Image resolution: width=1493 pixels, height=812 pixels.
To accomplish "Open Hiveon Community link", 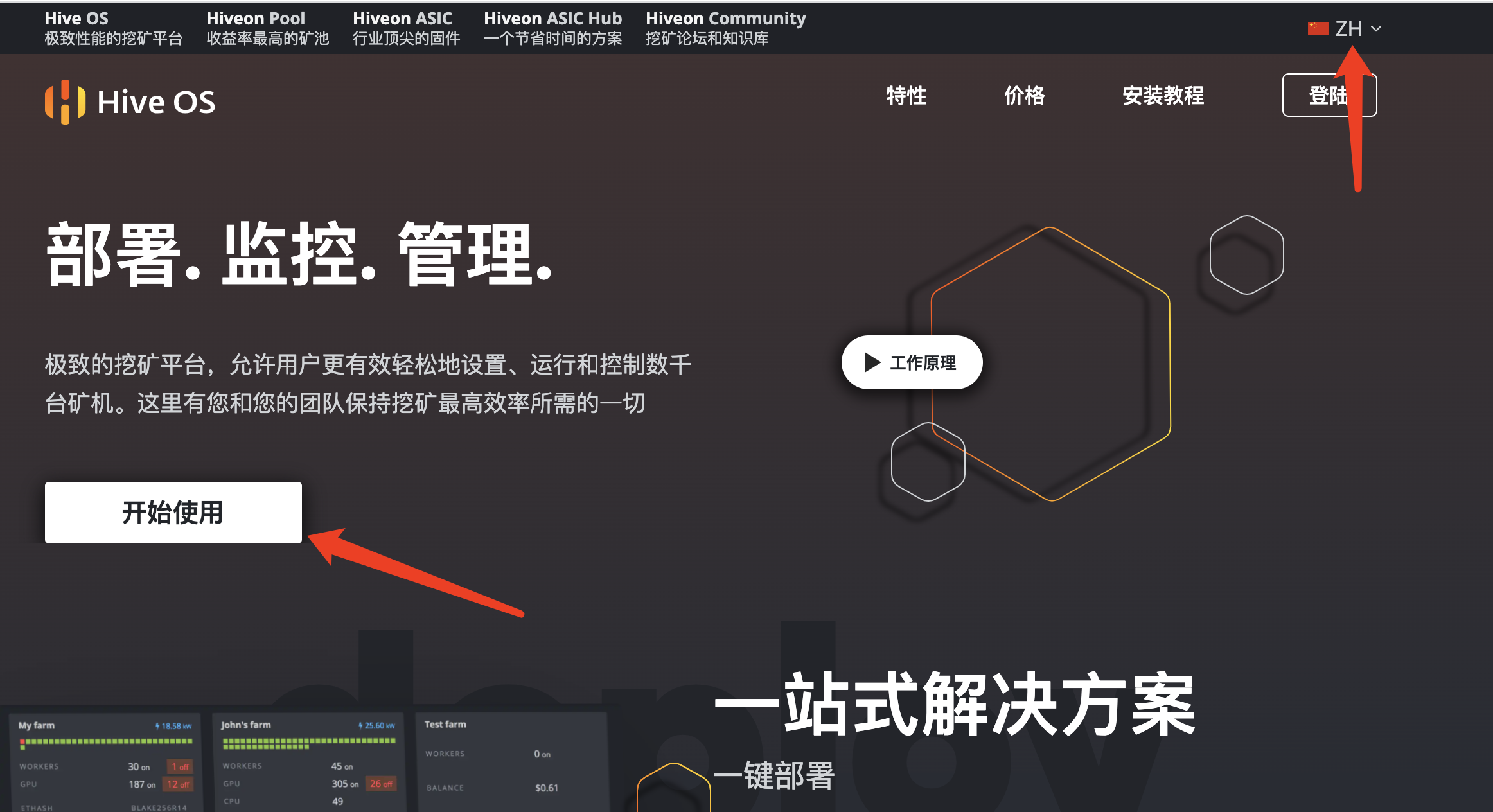I will point(725,28).
